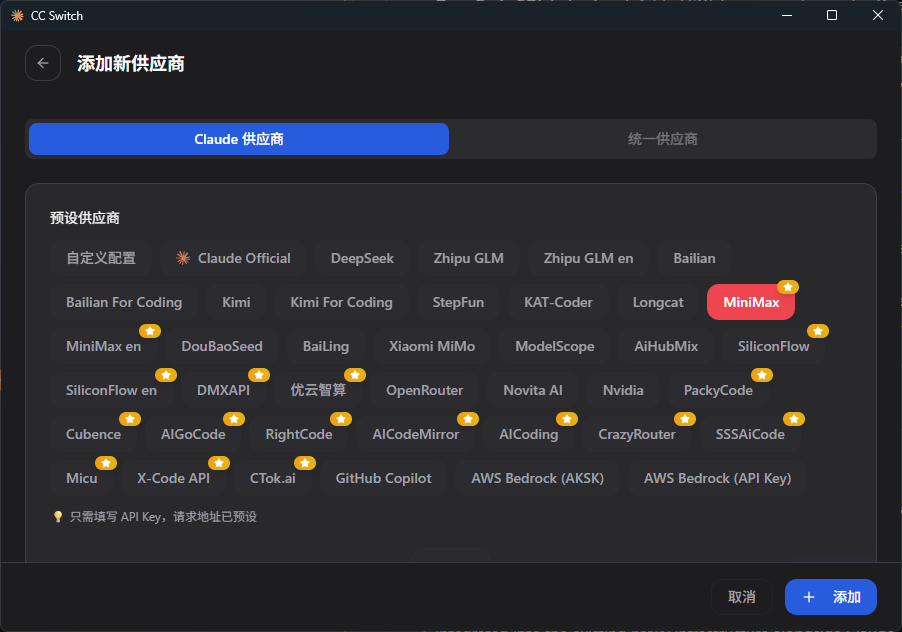This screenshot has height=632, width=902.
Task: Select the Zhipu GLM en preset
Action: tap(588, 258)
